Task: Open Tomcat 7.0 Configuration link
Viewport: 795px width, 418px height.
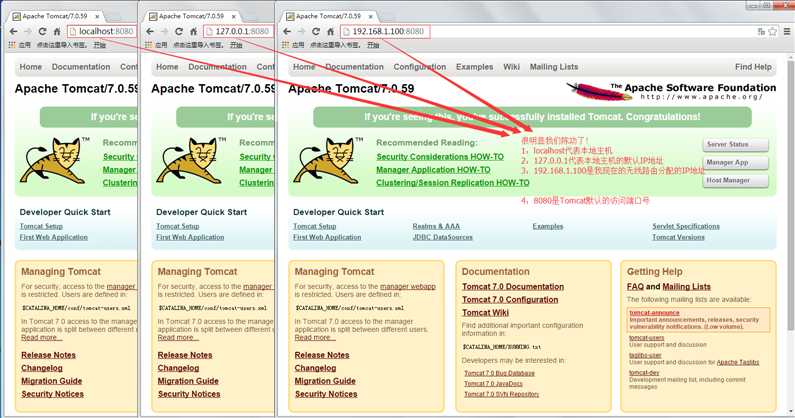Action: pos(510,300)
